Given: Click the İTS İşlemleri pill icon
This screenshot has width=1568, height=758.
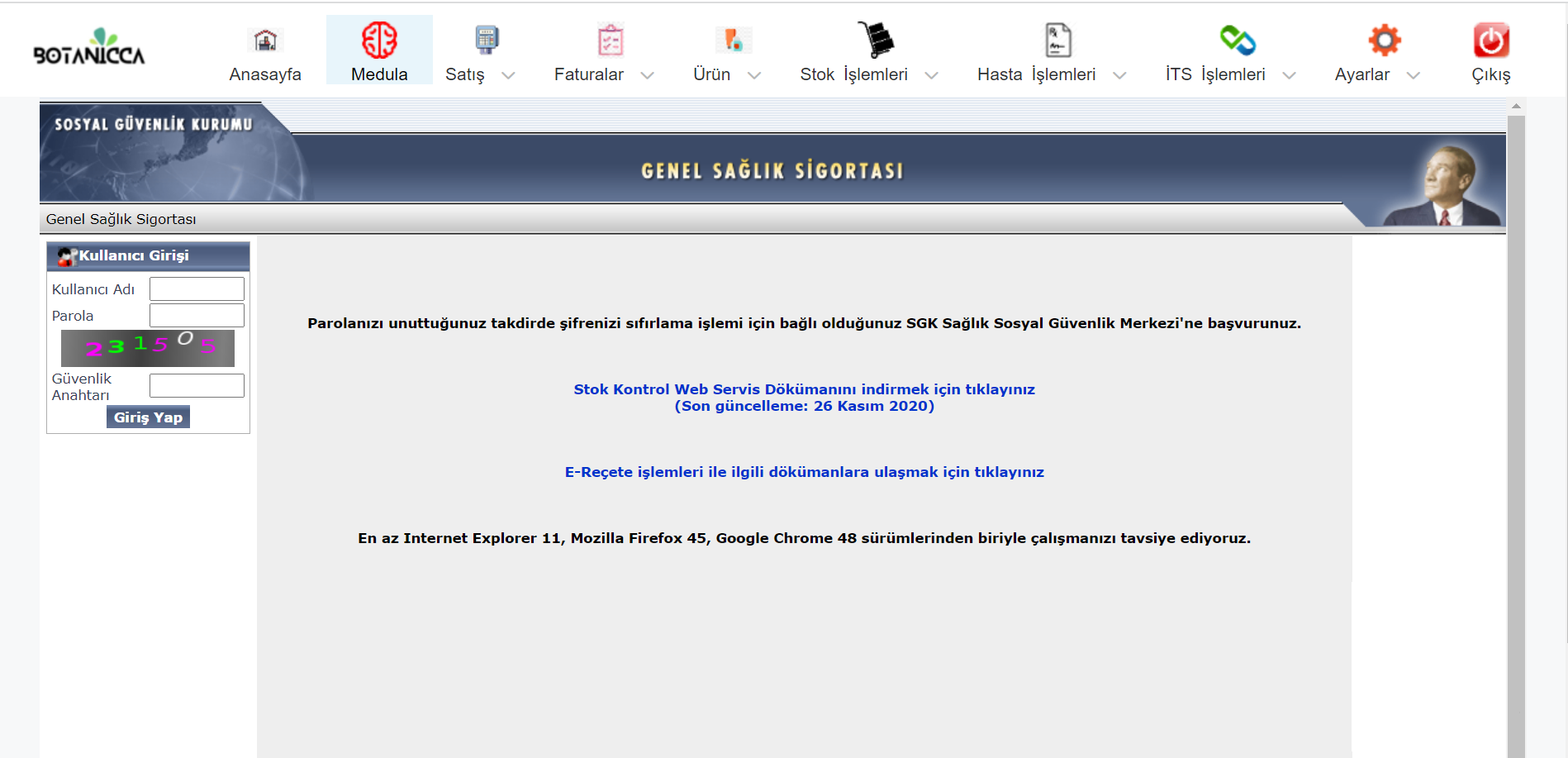Looking at the screenshot, I should pyautogui.click(x=1238, y=40).
